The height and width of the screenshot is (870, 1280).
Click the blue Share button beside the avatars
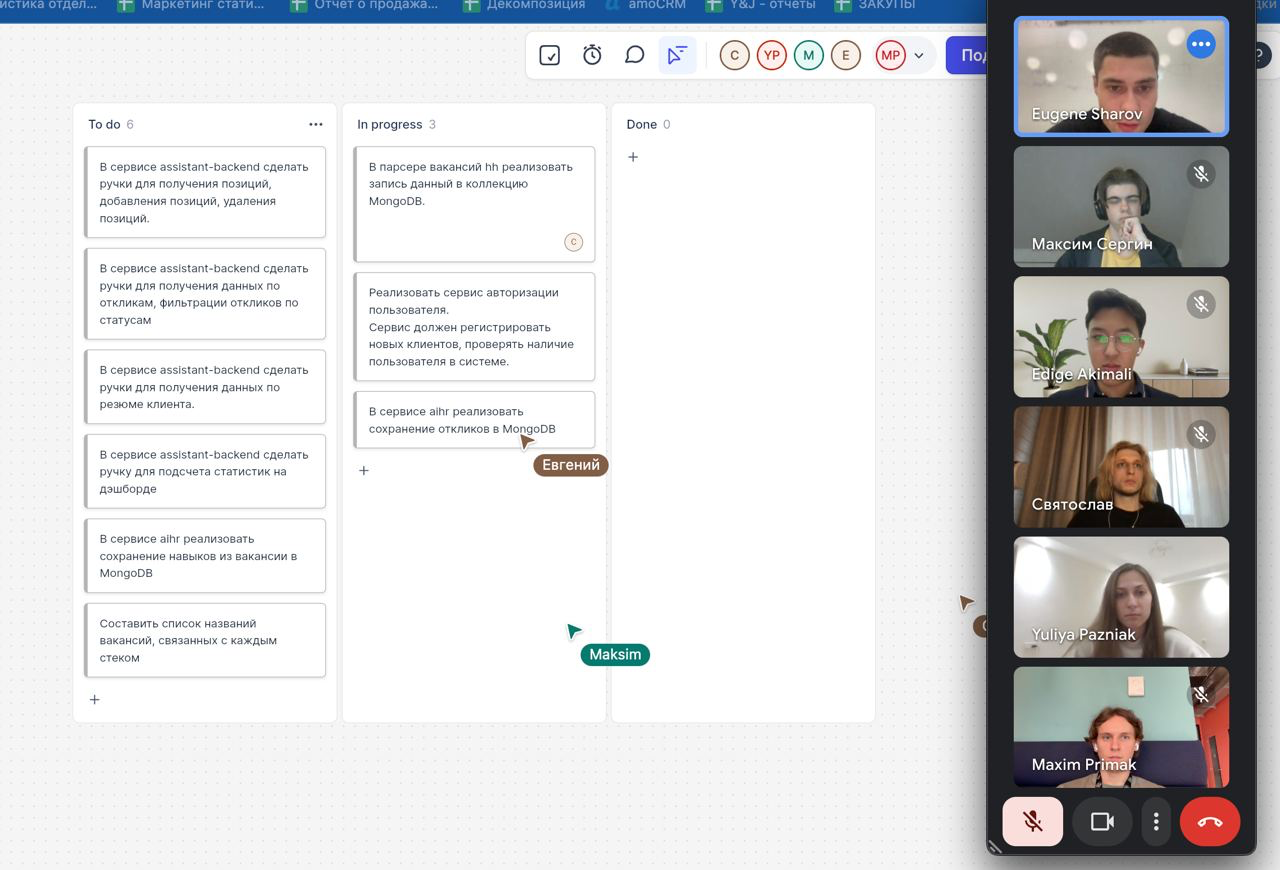pyautogui.click(x=967, y=55)
